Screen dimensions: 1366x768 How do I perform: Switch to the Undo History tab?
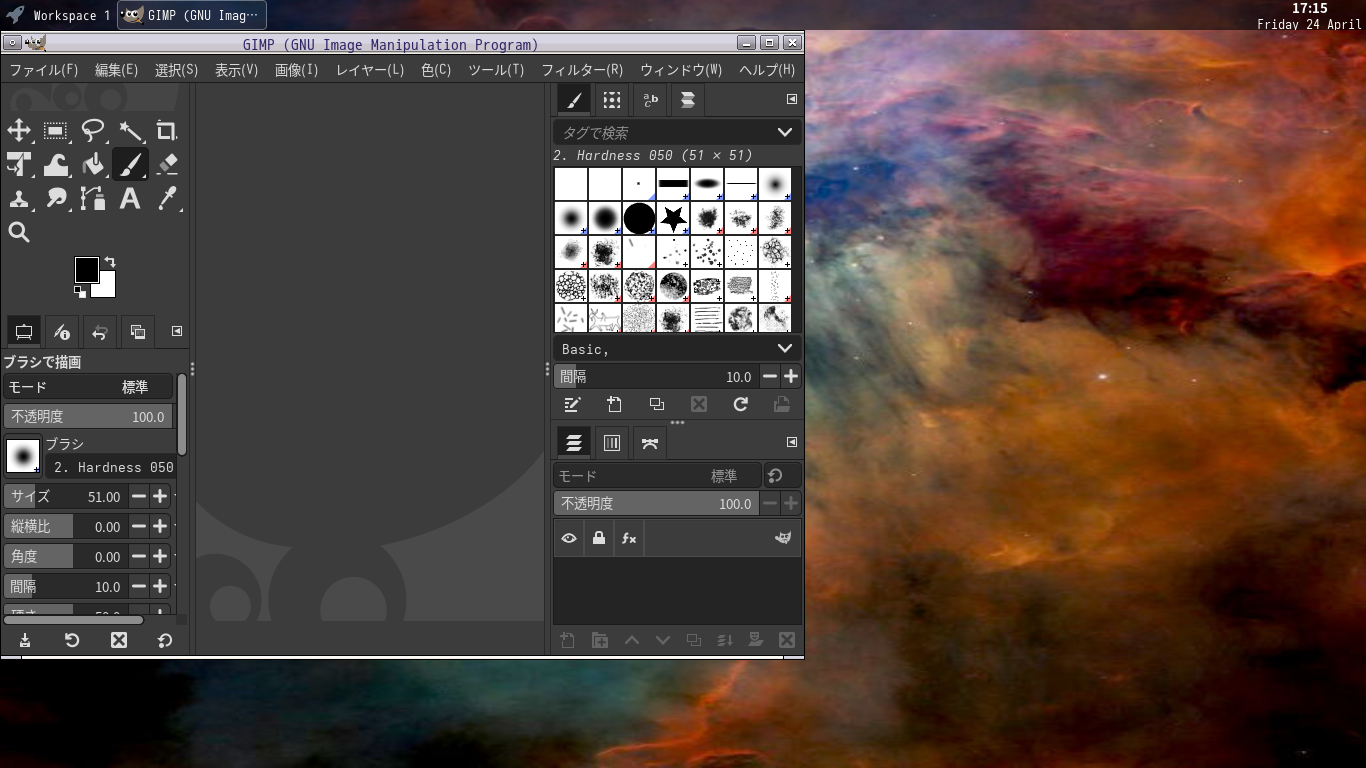pos(100,332)
